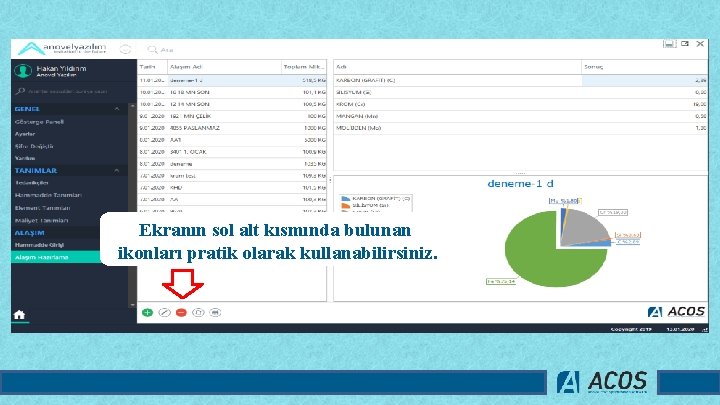
Task: Click the sidebar search magnifier icon
Action: point(20,91)
